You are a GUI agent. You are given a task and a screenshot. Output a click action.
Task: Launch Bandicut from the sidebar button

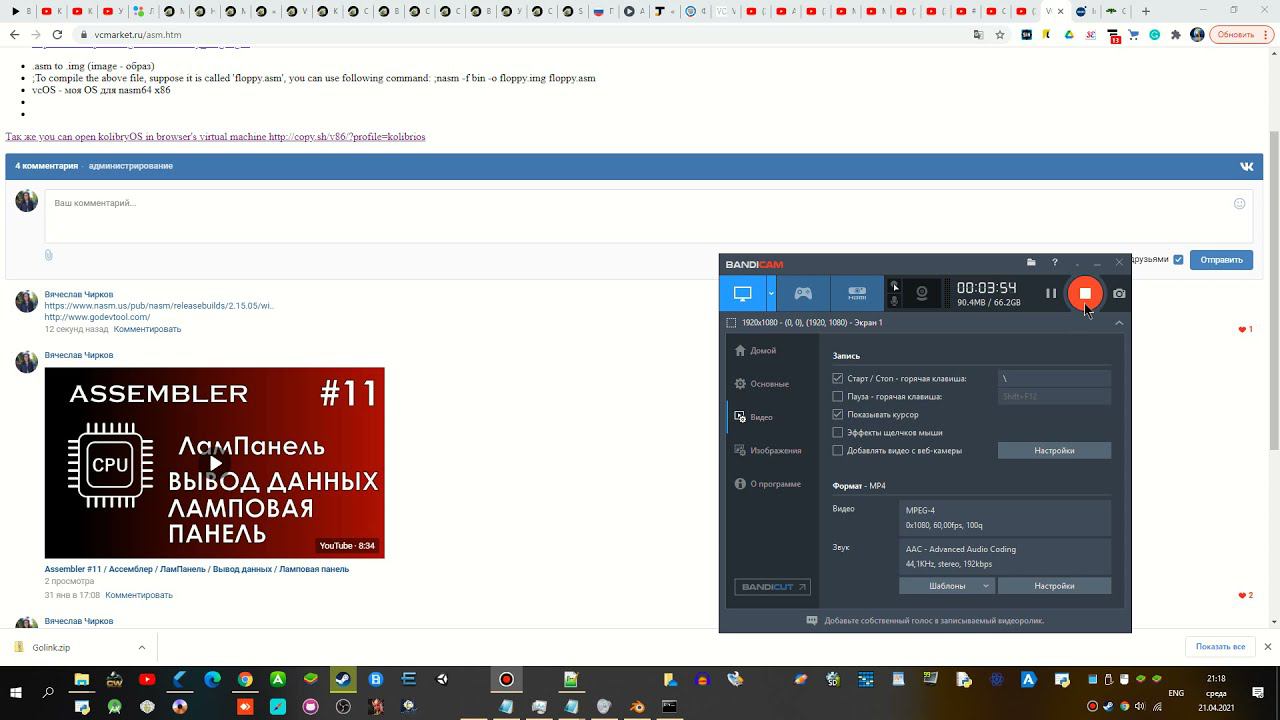pyautogui.click(x=772, y=587)
